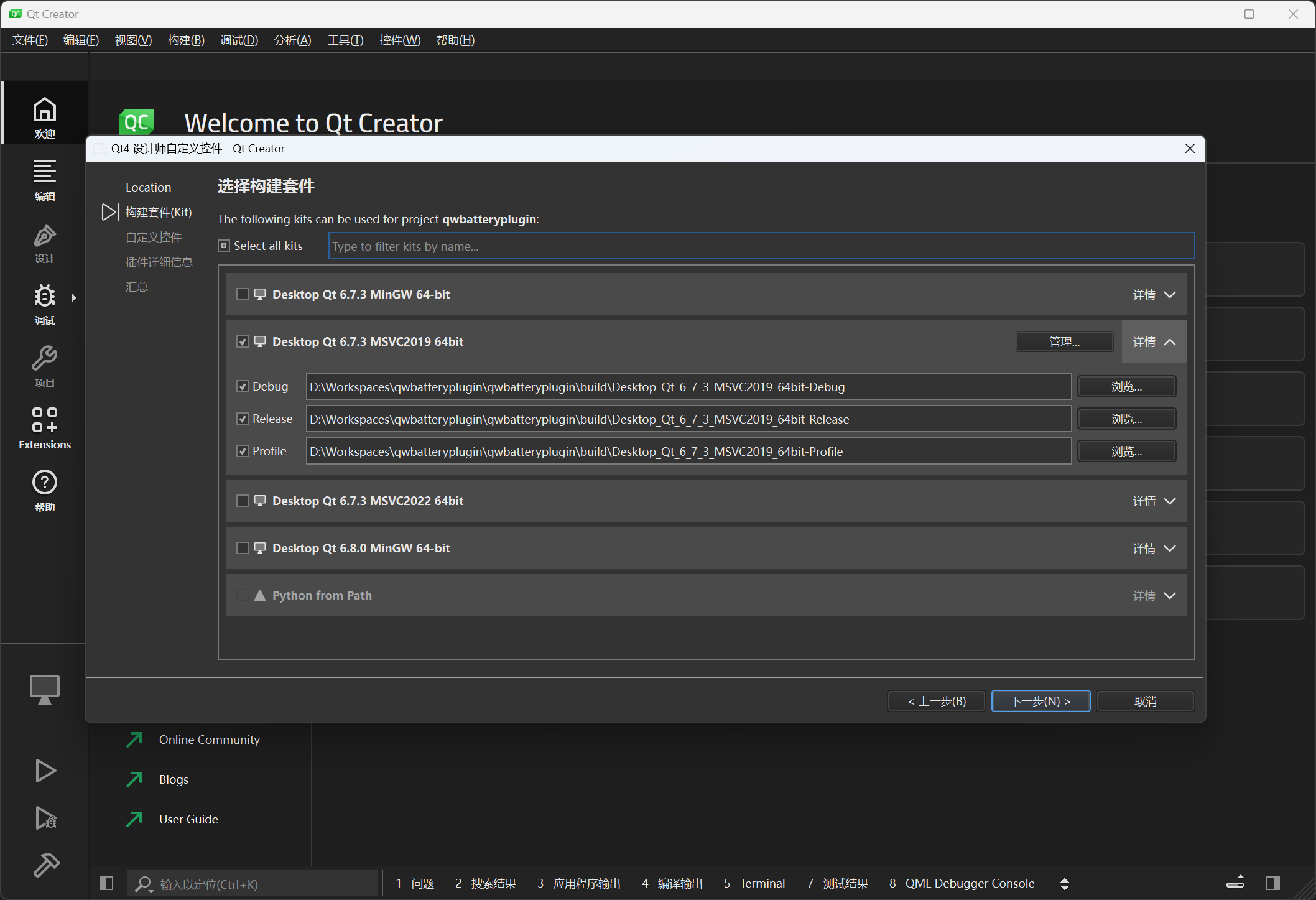Open the Debug mode submenu arrow

73,297
